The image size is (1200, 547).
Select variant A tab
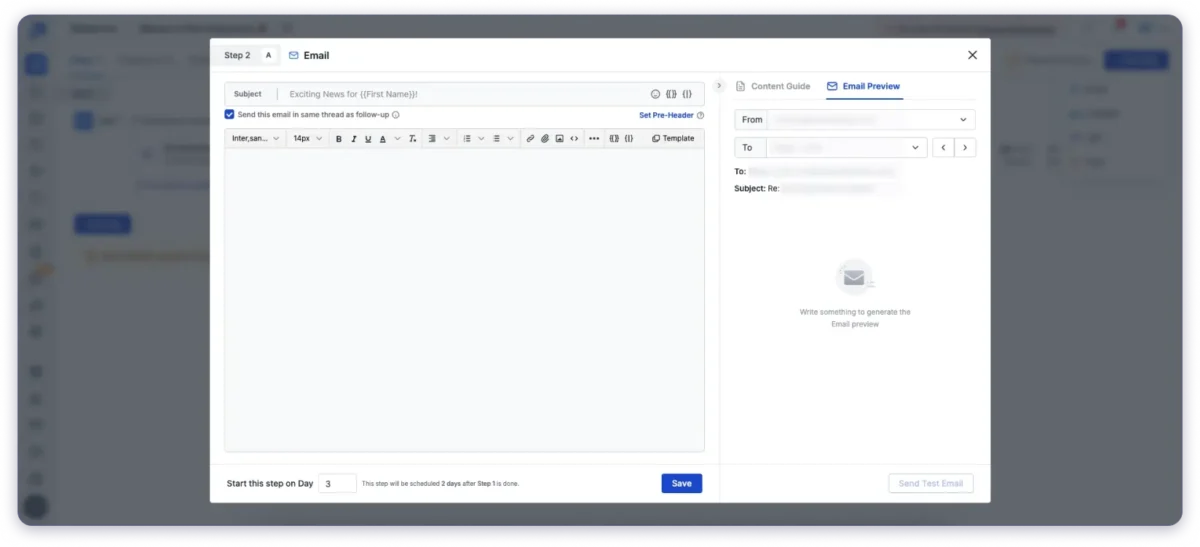(268, 56)
